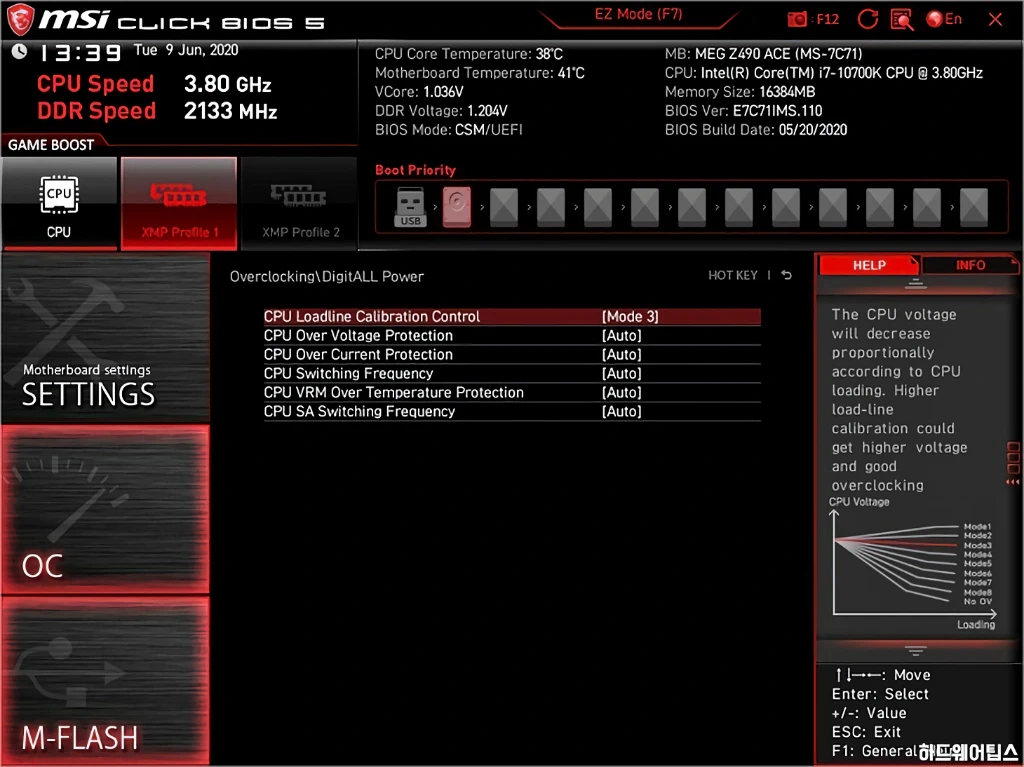Click the side panel arrows on right edge
The image size is (1024, 767).
[1013, 481]
